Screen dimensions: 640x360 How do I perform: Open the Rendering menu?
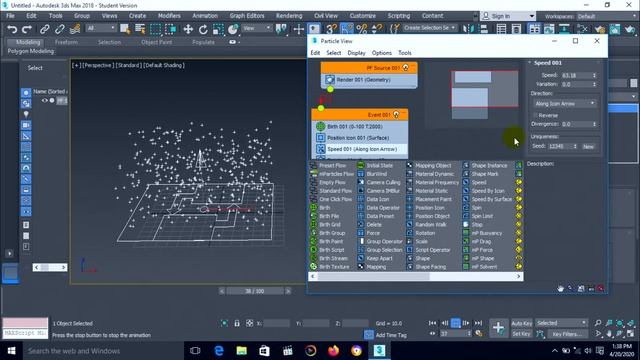coord(289,16)
